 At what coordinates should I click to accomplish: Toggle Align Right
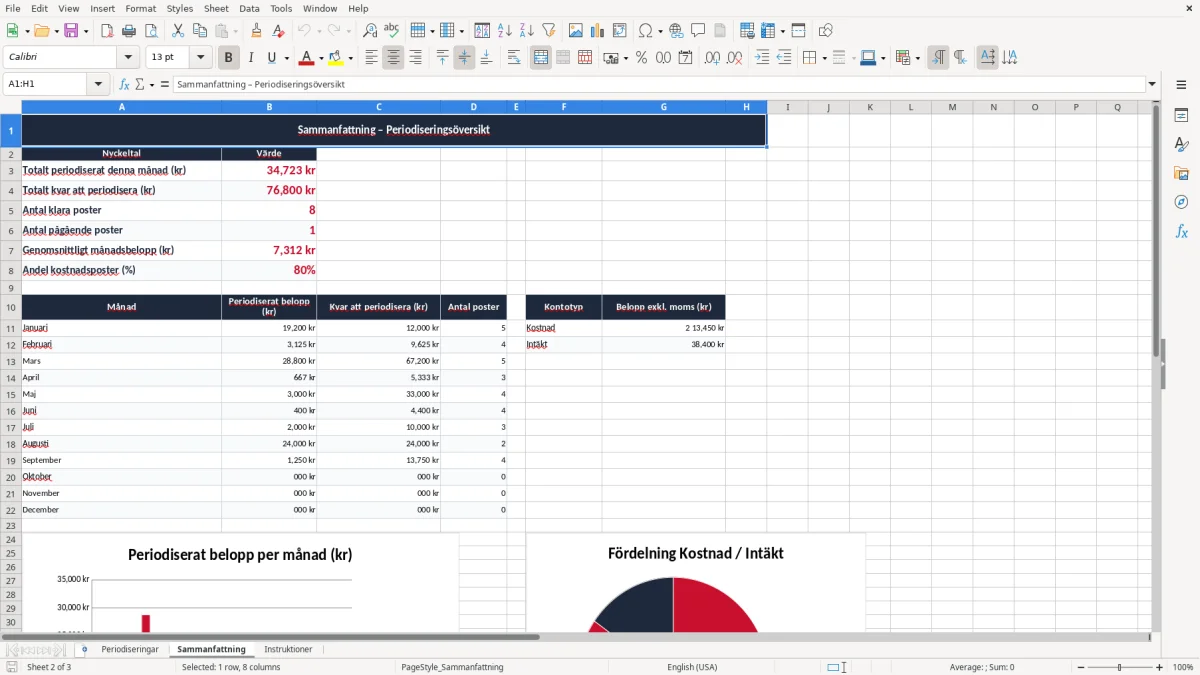point(415,58)
